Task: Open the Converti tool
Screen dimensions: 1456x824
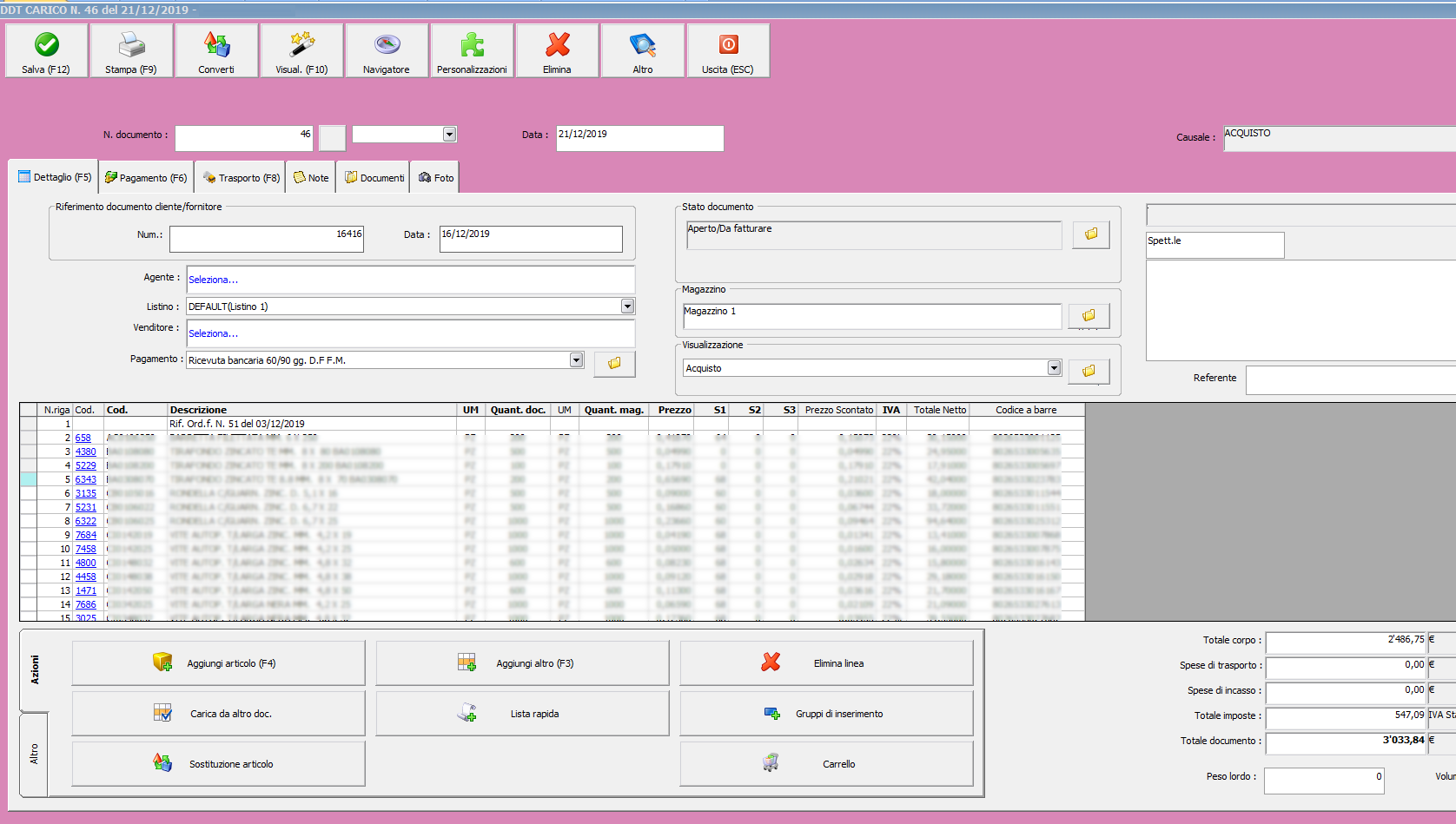Action: (x=216, y=50)
